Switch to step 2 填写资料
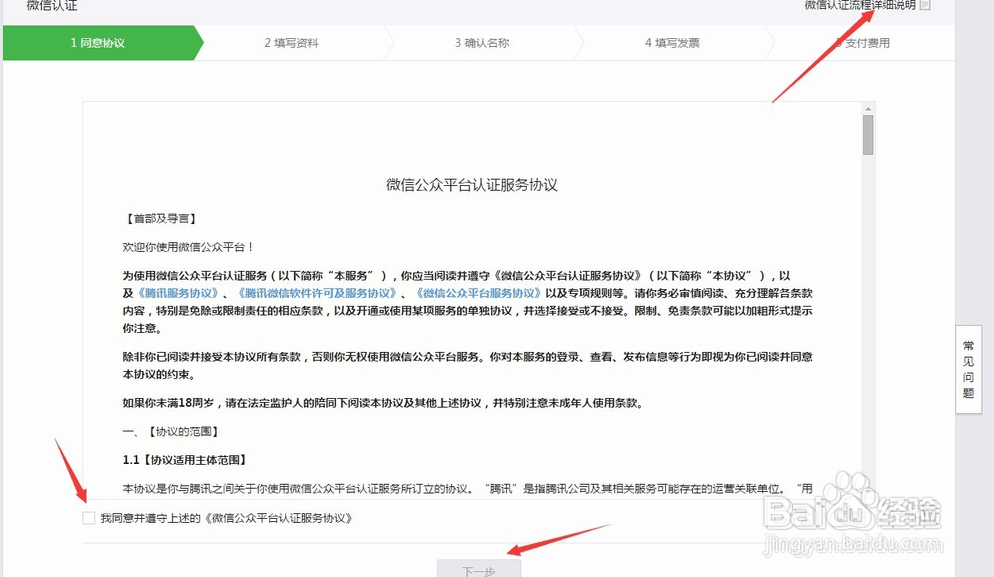This screenshot has height=577, width=994. point(290,44)
